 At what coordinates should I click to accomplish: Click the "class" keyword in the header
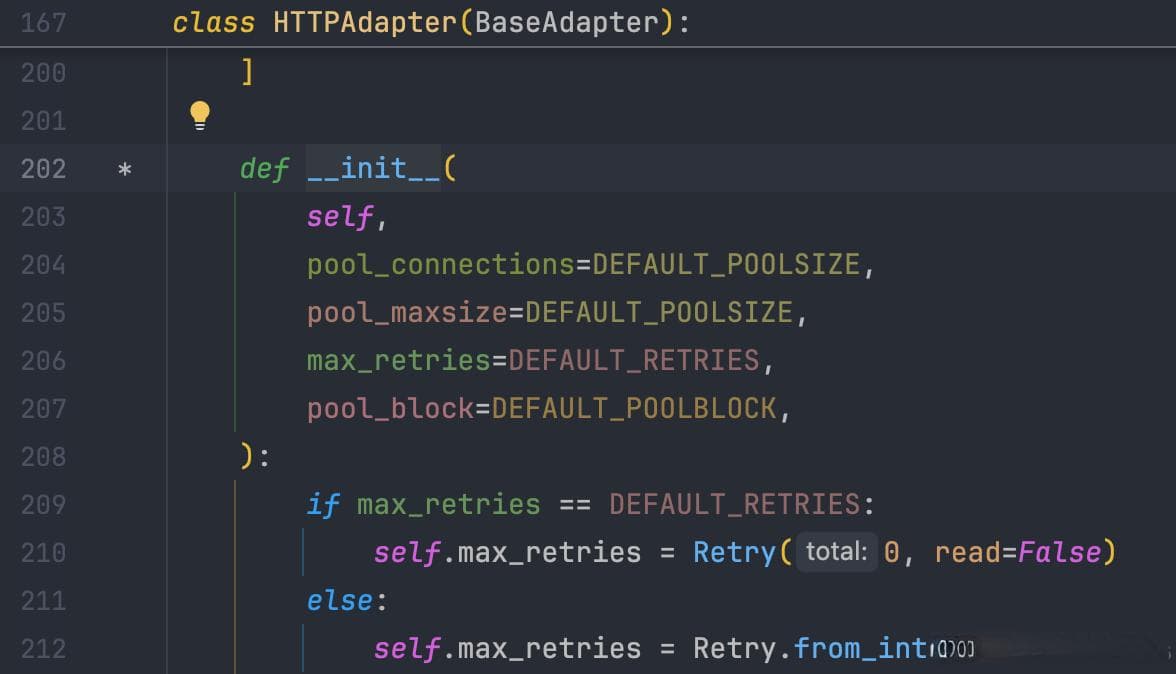click(214, 22)
